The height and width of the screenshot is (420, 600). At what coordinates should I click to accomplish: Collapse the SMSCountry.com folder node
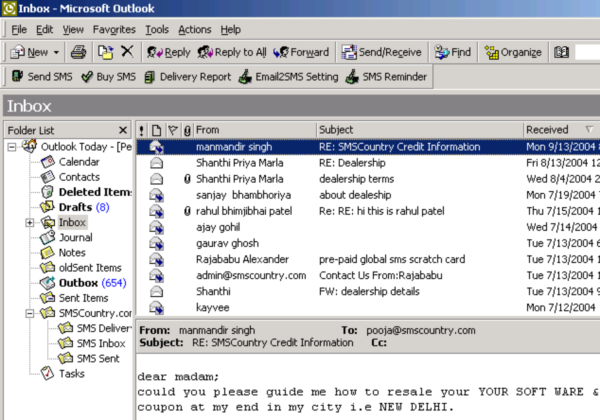pyautogui.click(x=29, y=313)
